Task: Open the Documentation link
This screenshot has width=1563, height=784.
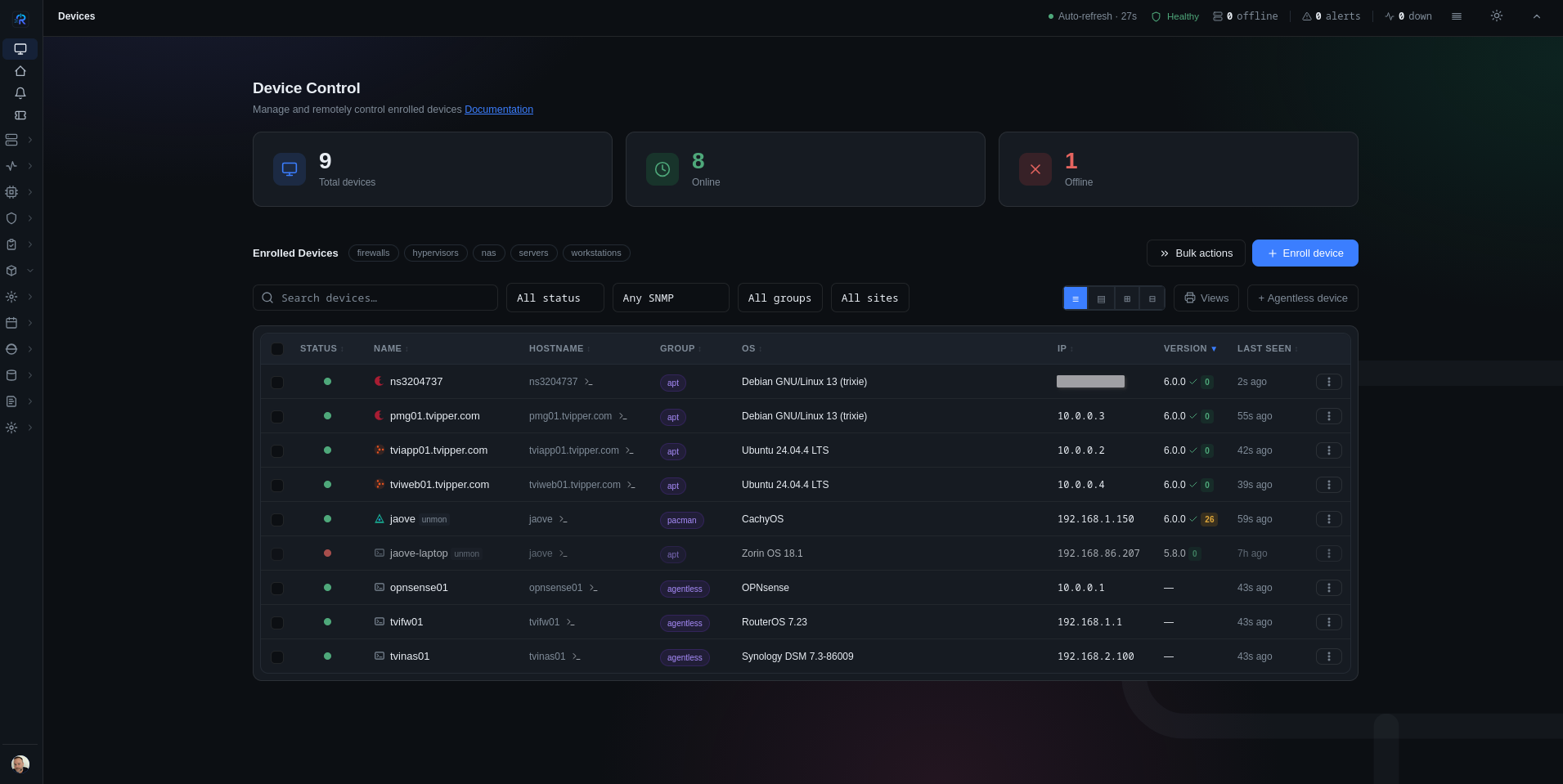Action: [x=499, y=110]
